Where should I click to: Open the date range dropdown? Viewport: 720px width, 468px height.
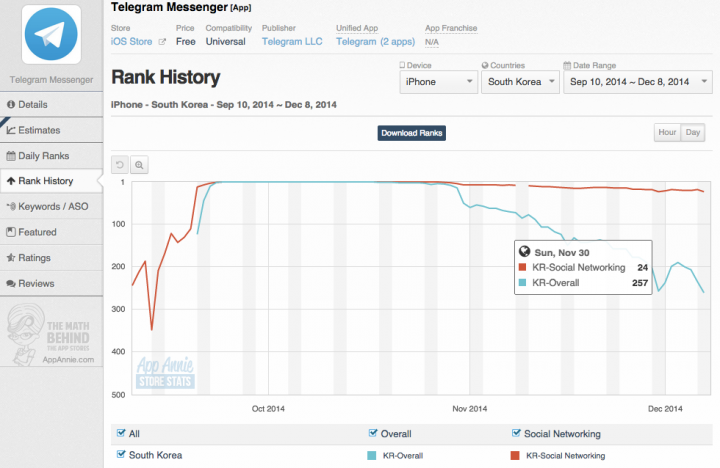638,82
